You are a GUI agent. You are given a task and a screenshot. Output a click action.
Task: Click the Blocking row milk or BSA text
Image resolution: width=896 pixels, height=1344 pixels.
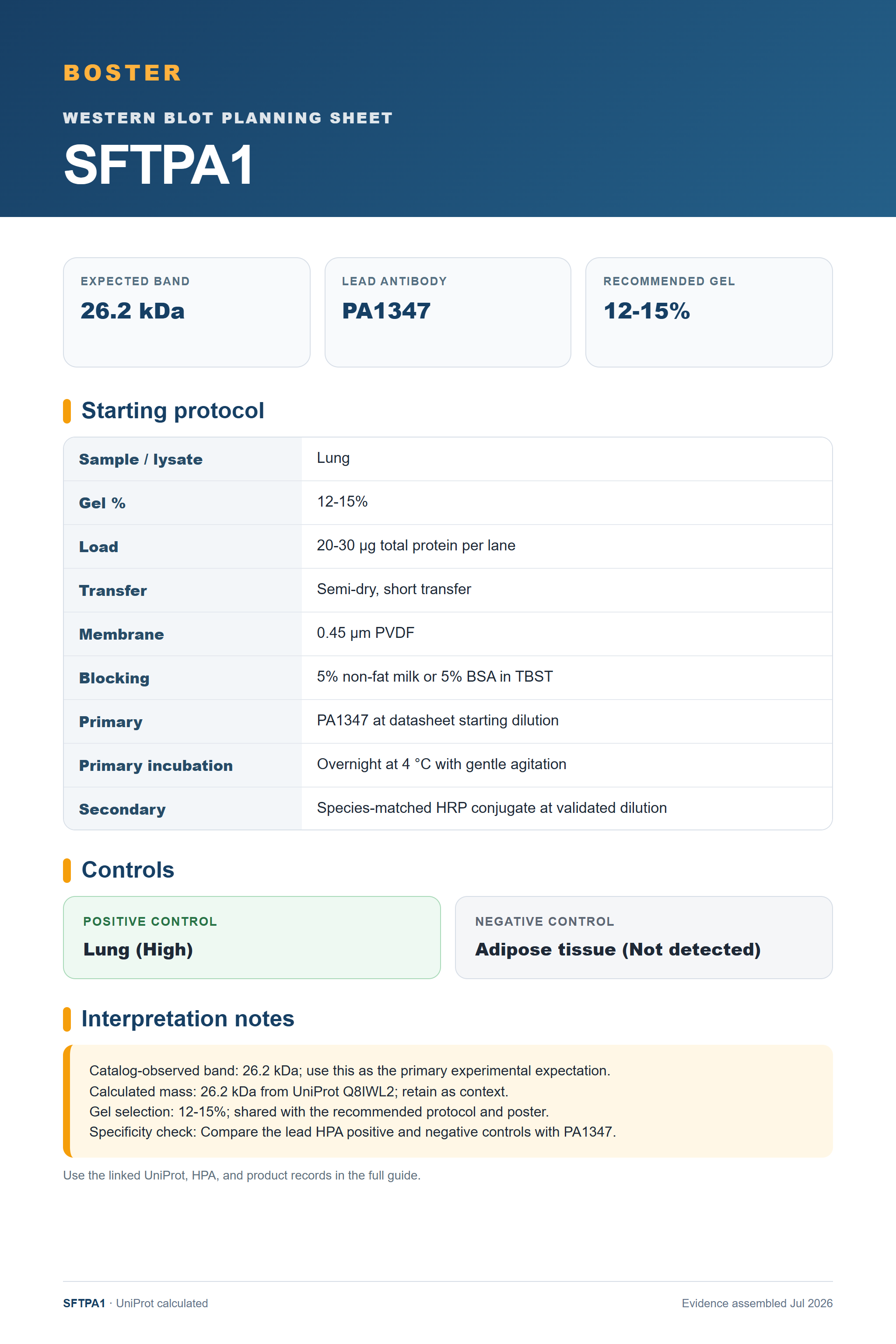click(x=435, y=676)
